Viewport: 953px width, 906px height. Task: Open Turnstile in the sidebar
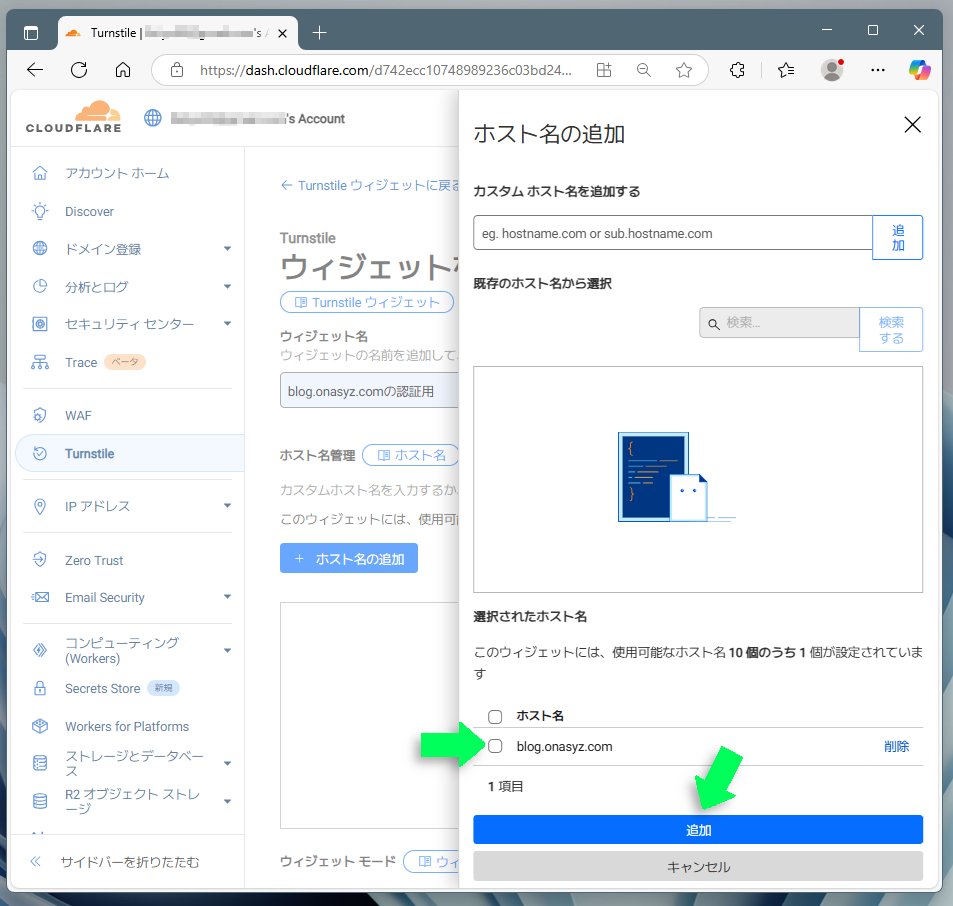pos(90,453)
